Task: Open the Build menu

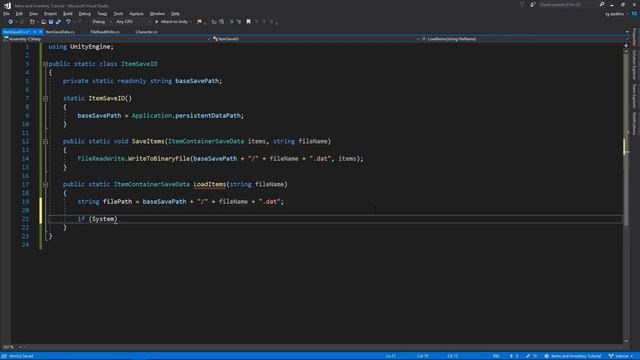Action: (x=68, y=14)
